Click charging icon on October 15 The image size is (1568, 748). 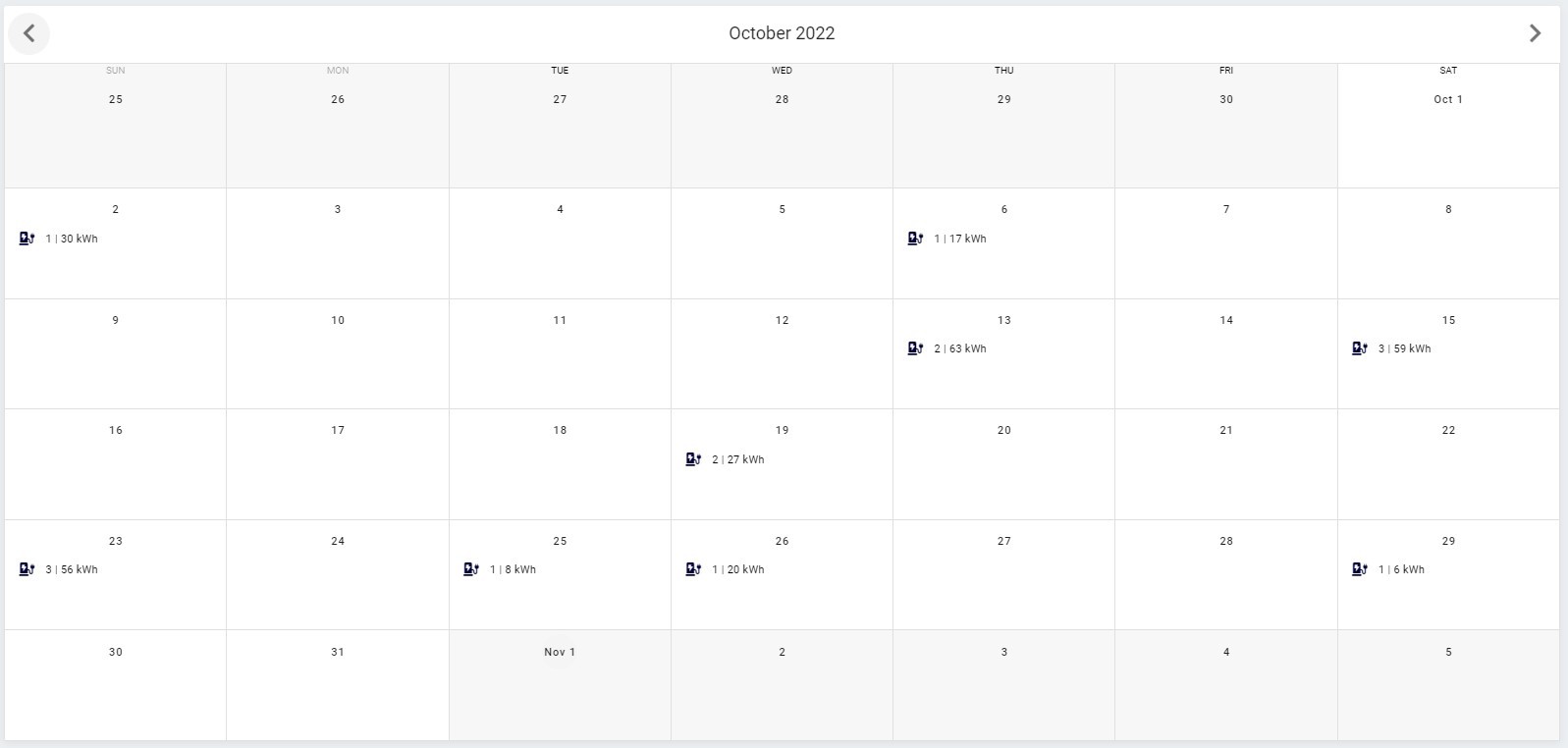coord(1360,348)
